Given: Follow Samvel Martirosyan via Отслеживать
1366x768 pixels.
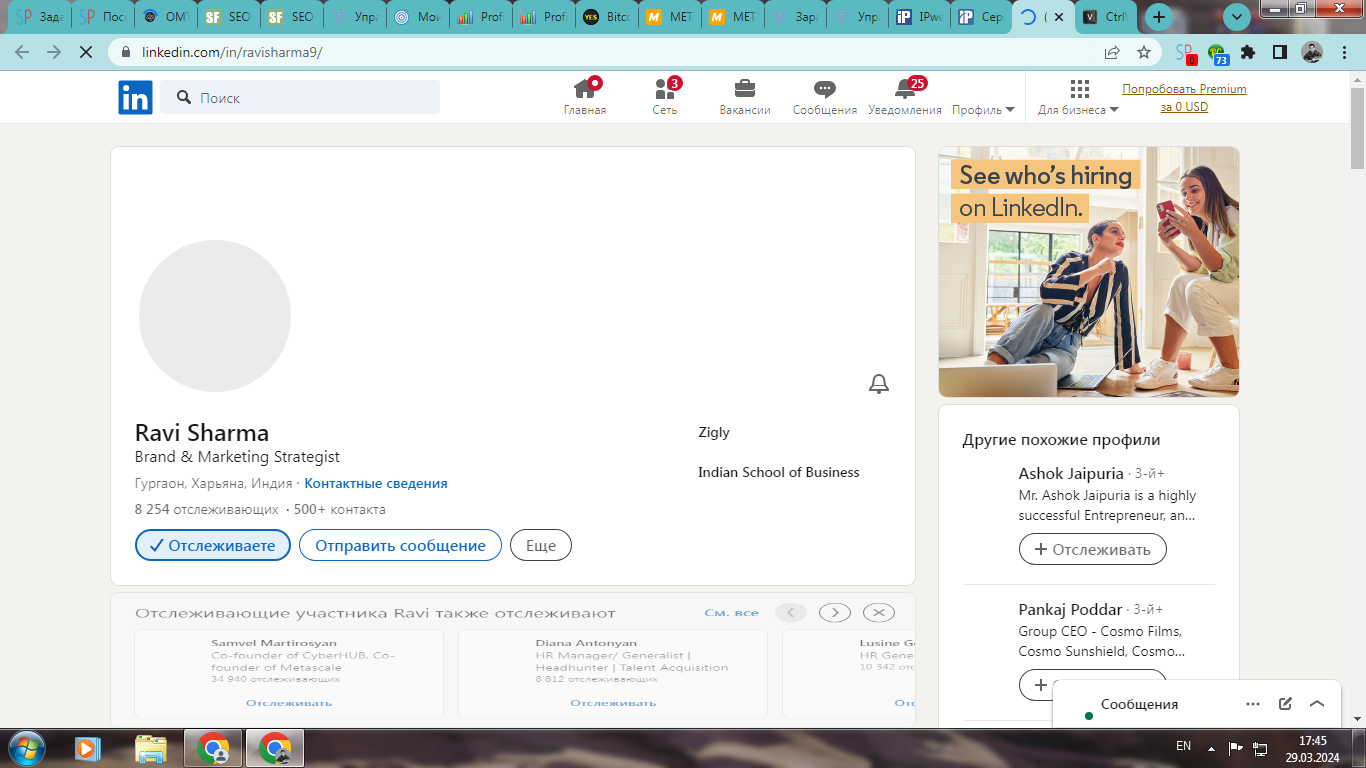Looking at the screenshot, I should pos(288,703).
